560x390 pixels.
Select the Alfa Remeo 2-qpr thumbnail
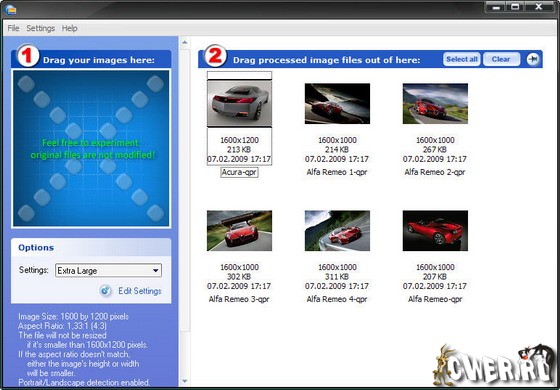point(435,104)
